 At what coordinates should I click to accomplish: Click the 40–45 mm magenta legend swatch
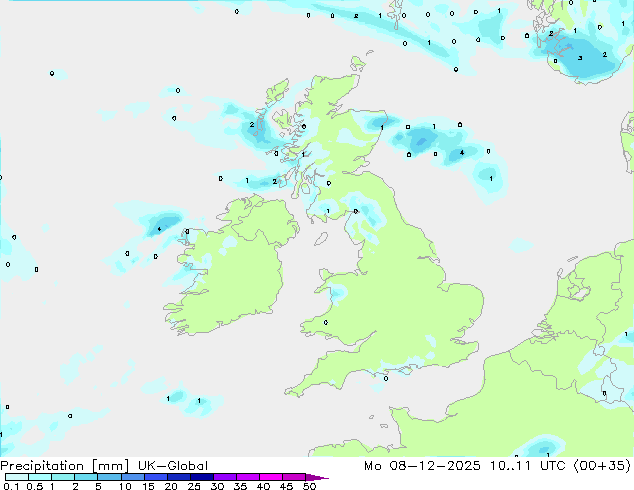(x=271, y=477)
